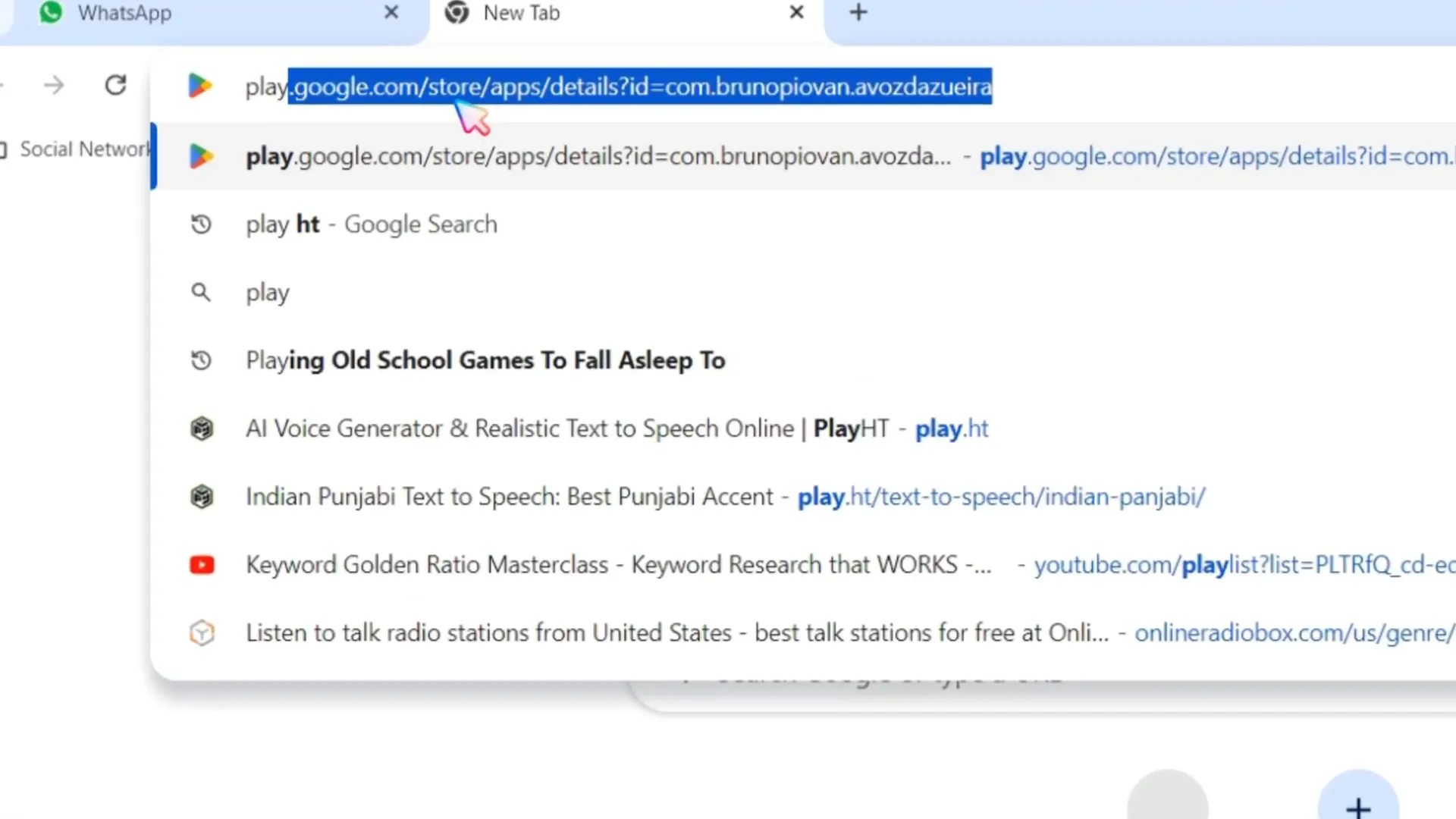
Task: Click the blue add shortcut plus button
Action: click(1358, 798)
